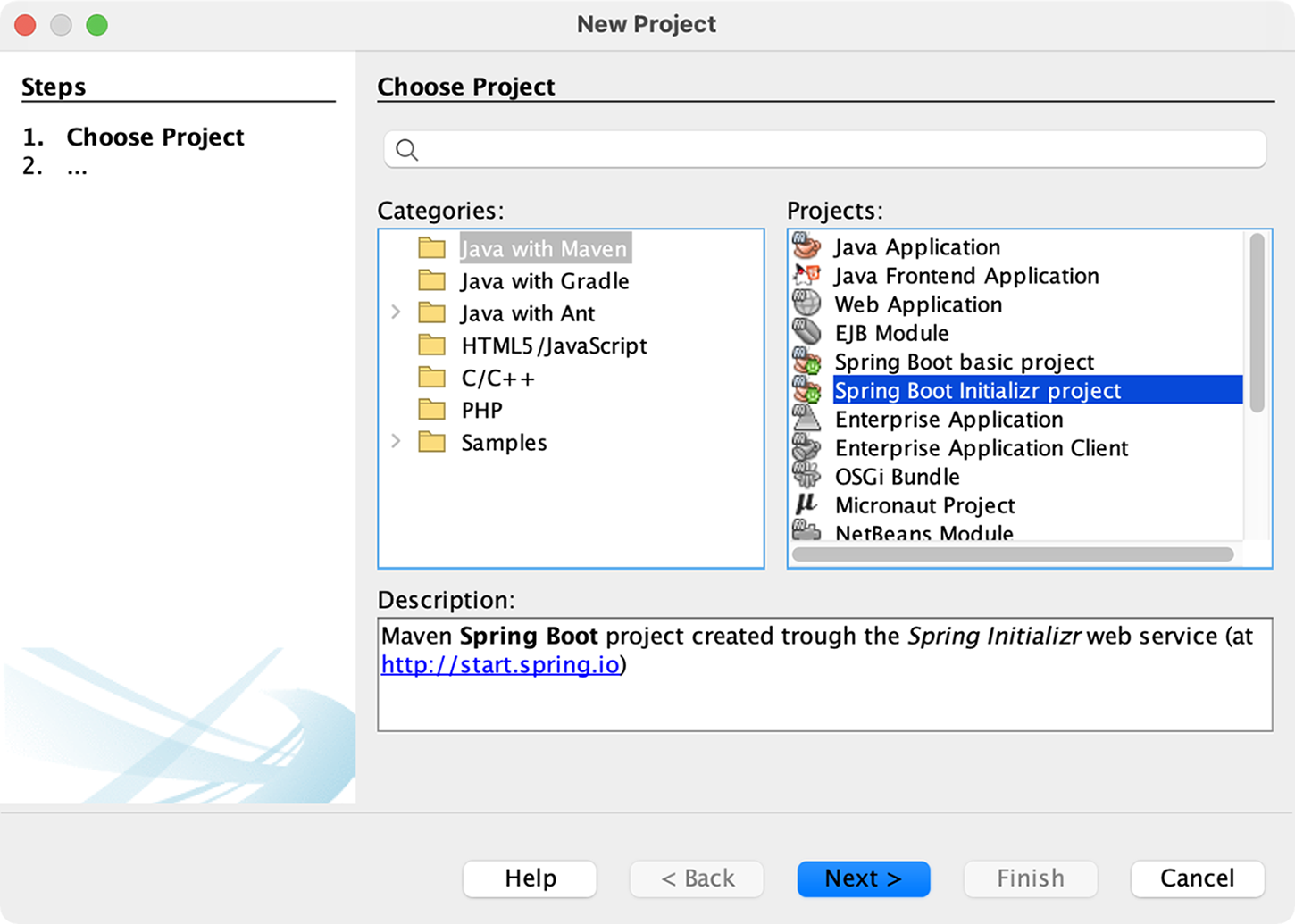The image size is (1295, 924).
Task: Select the Java with Gradle category
Action: [x=545, y=281]
